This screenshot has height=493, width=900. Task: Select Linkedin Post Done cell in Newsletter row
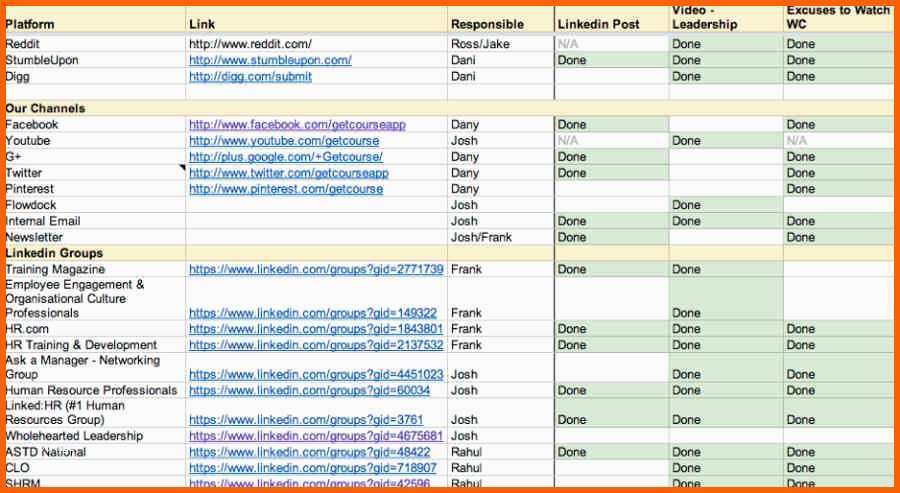pos(612,237)
